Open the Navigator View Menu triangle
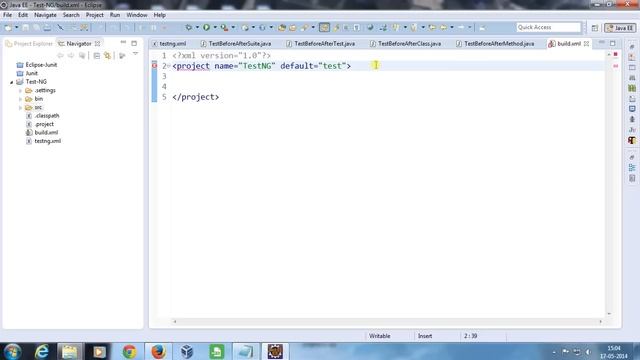Image resolution: width=640 pixels, height=360 pixels. [135, 54]
